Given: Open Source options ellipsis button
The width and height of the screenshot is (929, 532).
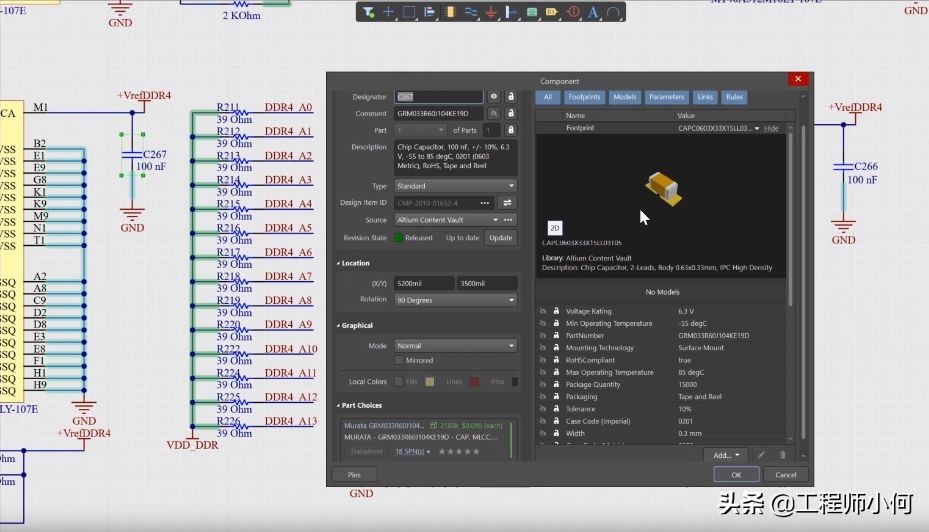Looking at the screenshot, I should click(508, 220).
